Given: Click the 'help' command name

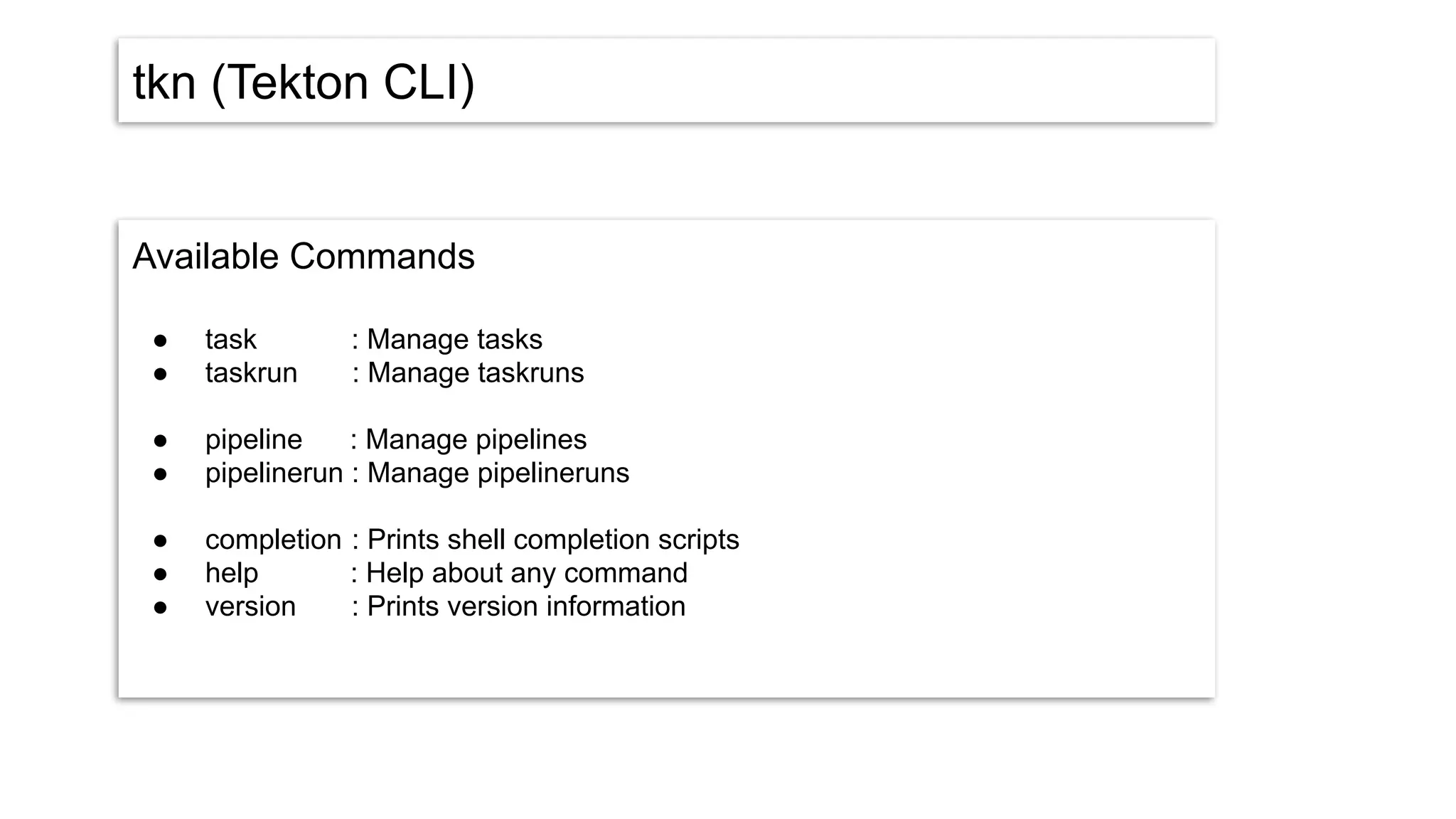Looking at the screenshot, I should point(232,574).
